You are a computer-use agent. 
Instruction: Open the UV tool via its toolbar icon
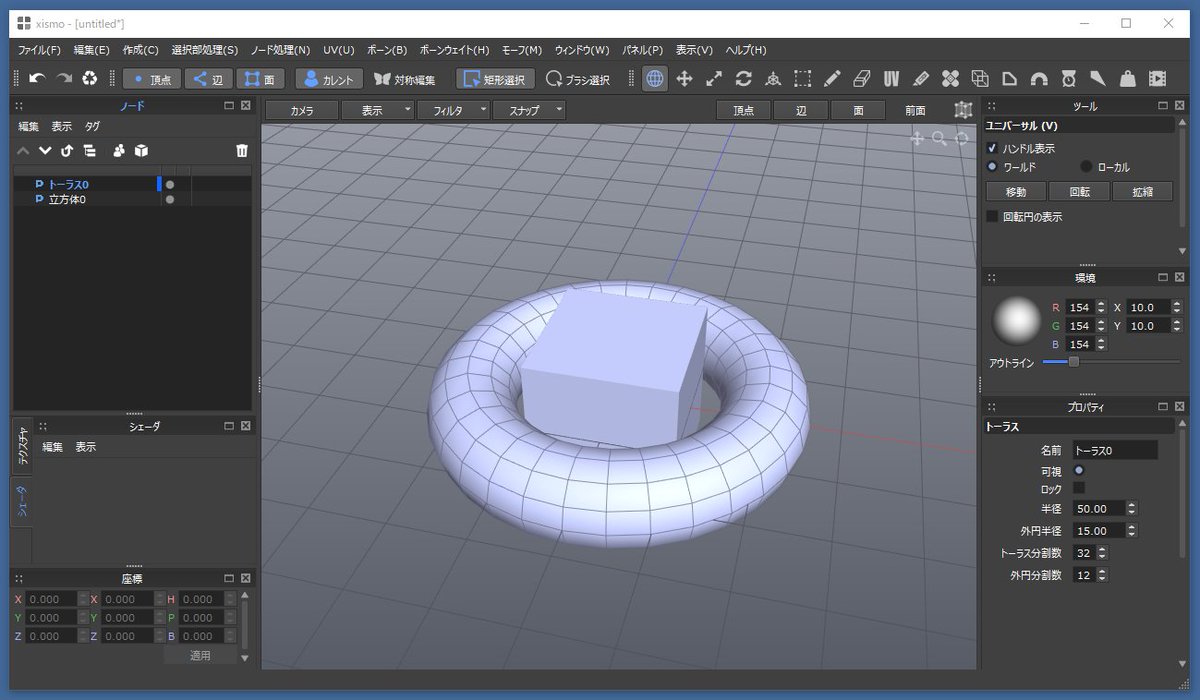coord(891,78)
